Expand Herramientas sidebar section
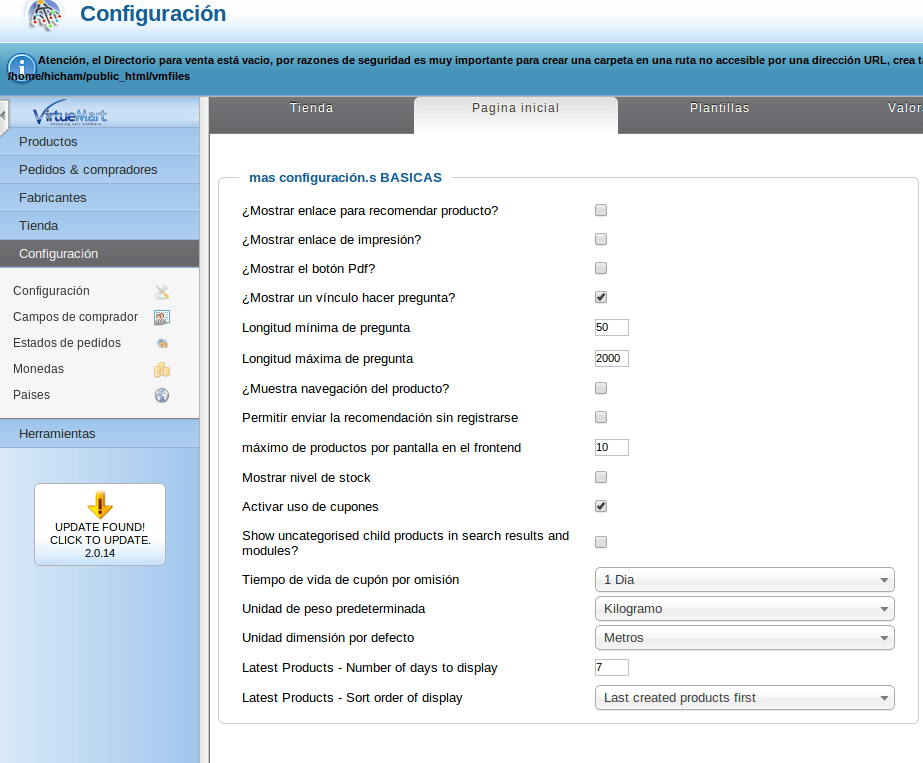The width and height of the screenshot is (923, 763). pos(99,434)
